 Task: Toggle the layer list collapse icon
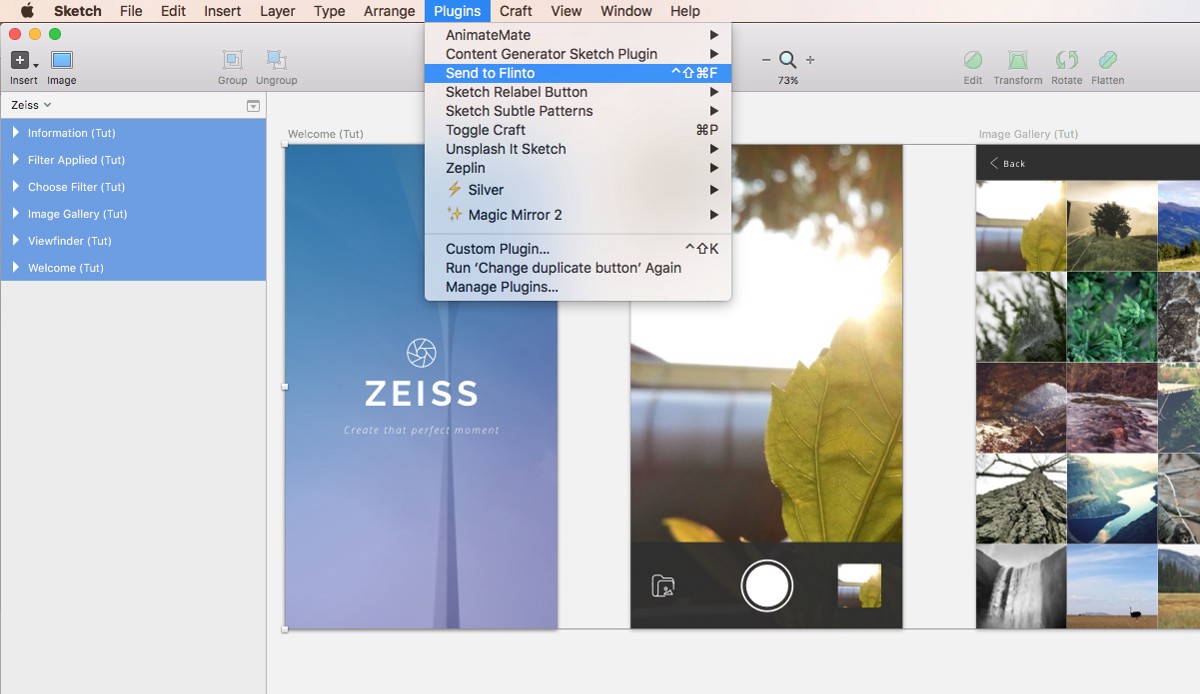253,106
